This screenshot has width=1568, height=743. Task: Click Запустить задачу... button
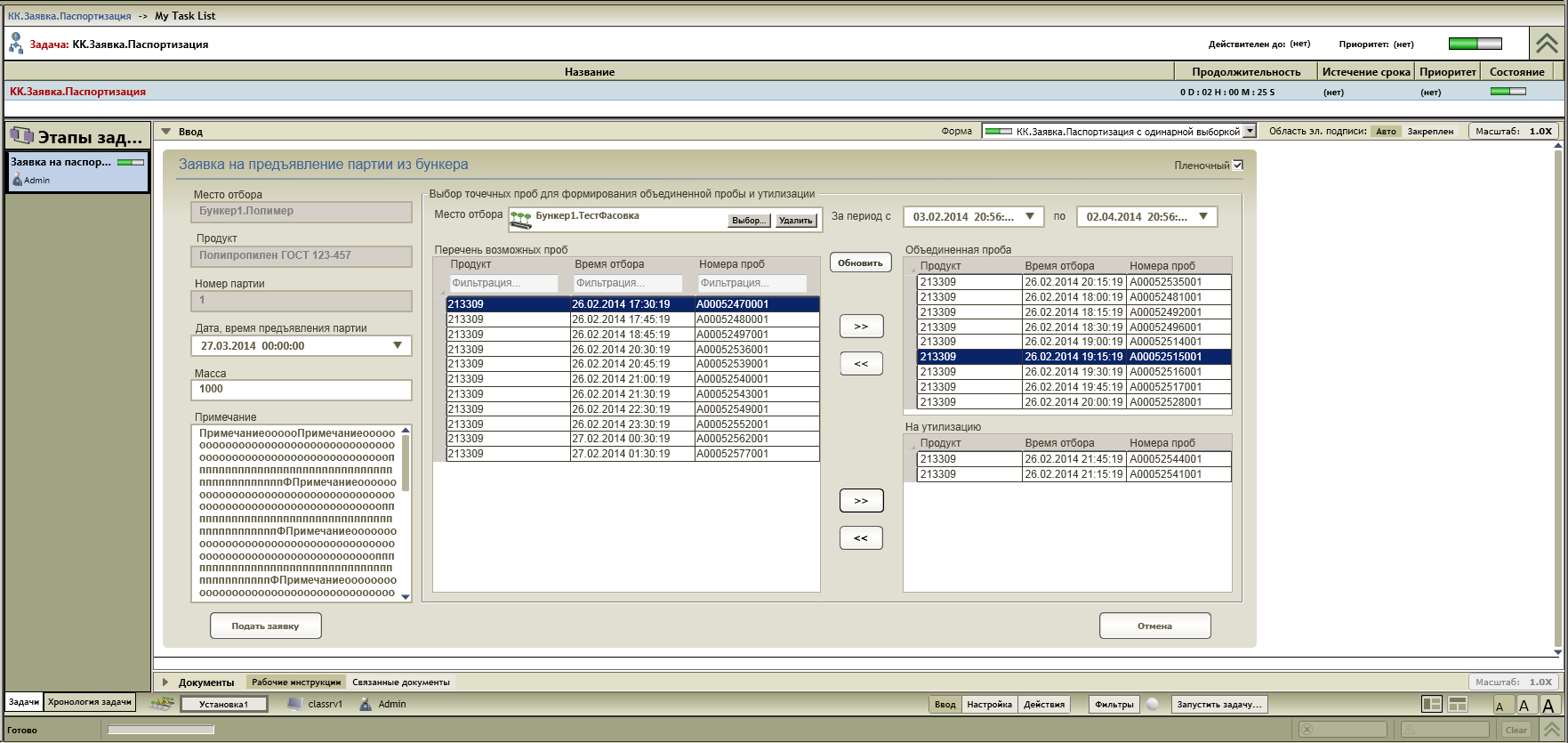(1219, 704)
